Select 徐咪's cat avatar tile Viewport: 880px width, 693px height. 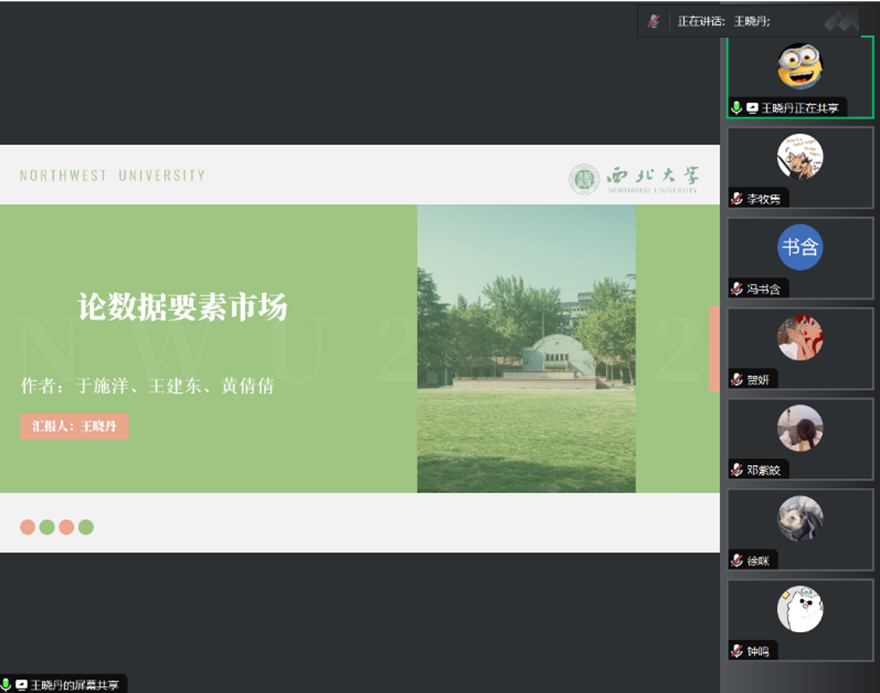click(x=800, y=519)
